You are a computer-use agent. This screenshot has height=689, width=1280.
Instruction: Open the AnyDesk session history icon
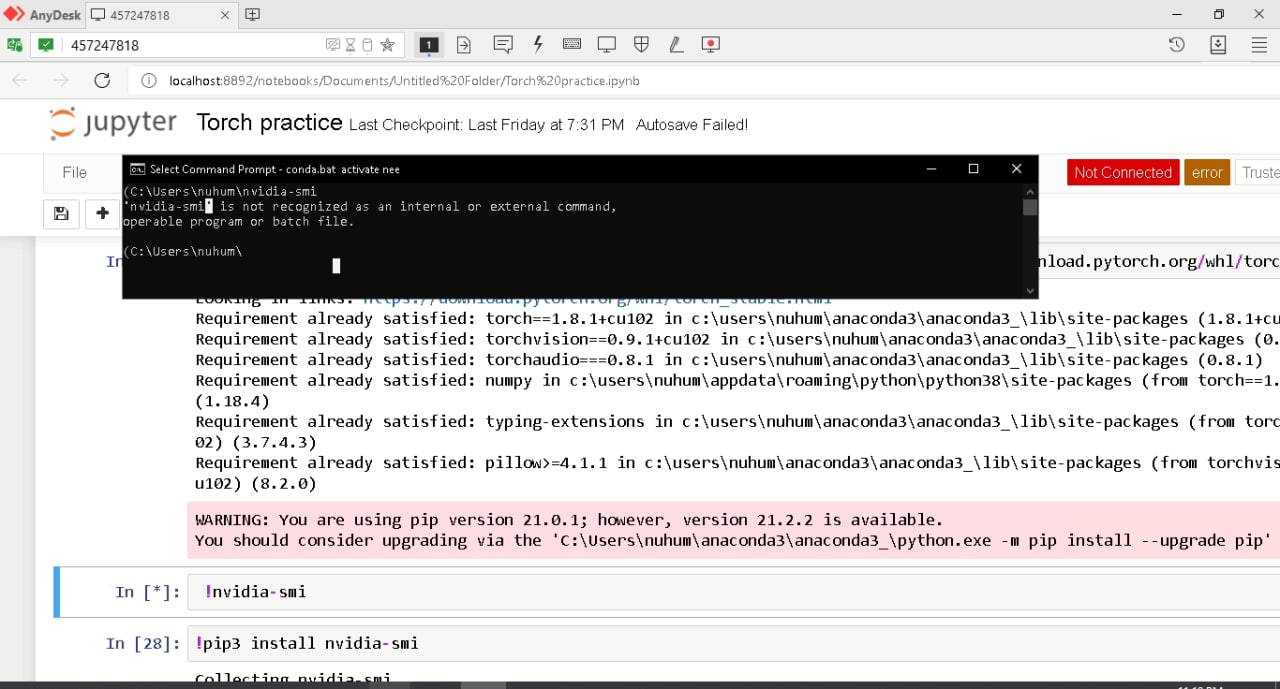(x=1177, y=44)
